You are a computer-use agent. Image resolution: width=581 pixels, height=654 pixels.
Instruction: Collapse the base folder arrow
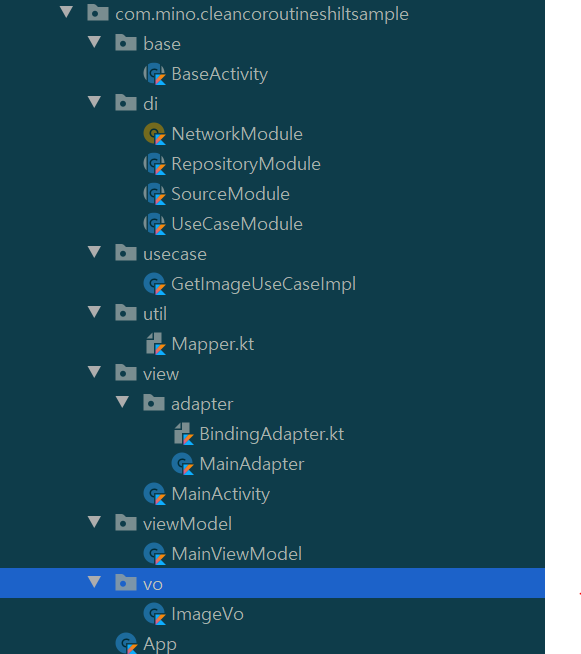(x=95, y=42)
